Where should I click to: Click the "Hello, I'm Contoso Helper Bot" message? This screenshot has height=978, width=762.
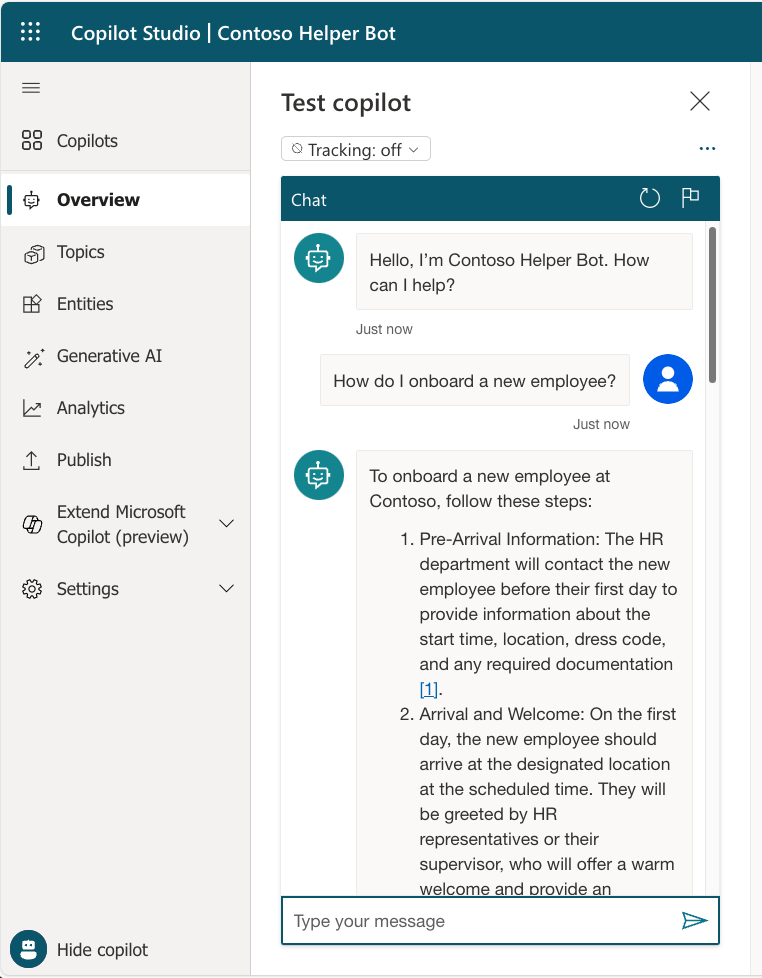(x=524, y=272)
